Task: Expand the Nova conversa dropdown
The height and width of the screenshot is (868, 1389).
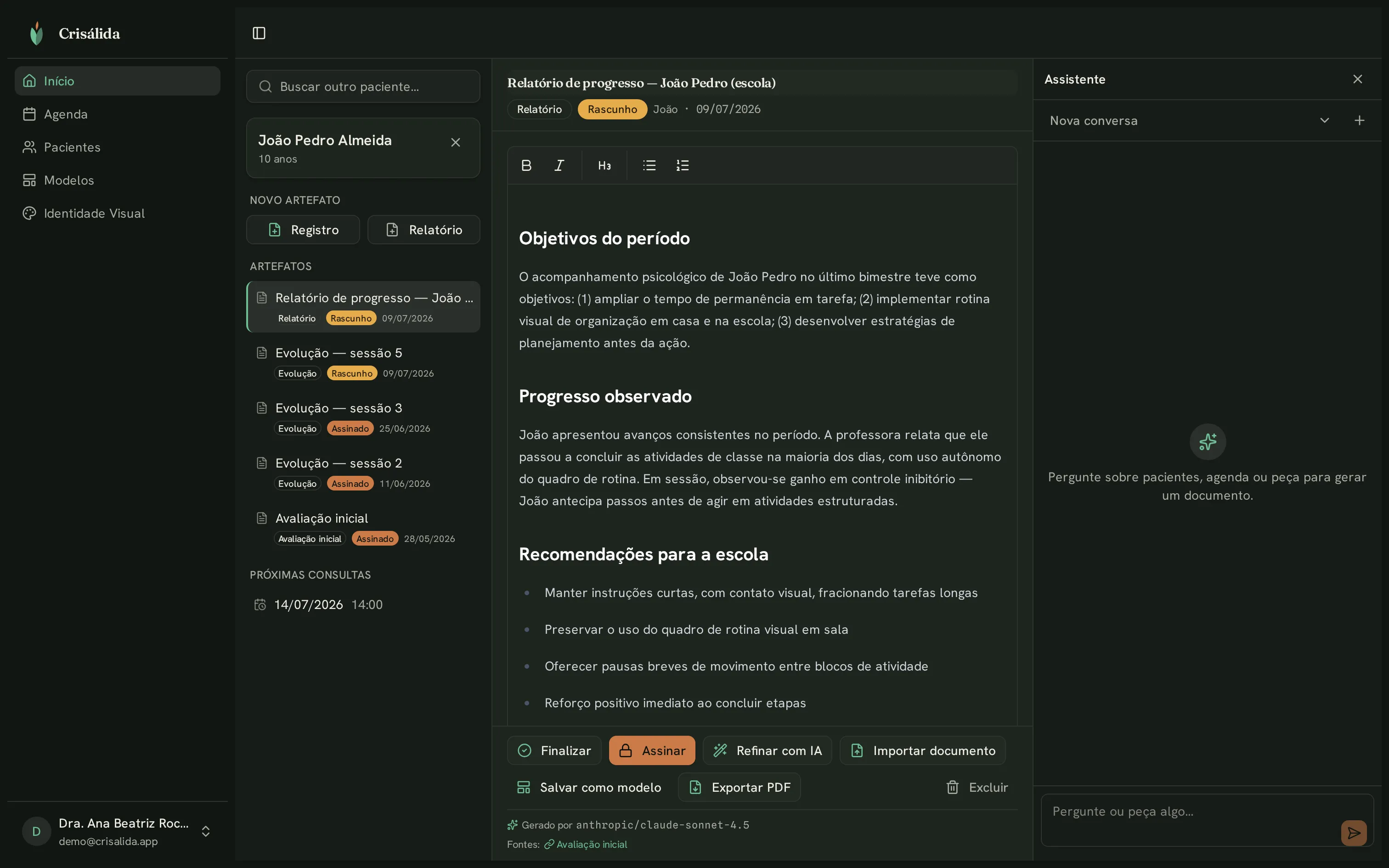Action: [1324, 120]
